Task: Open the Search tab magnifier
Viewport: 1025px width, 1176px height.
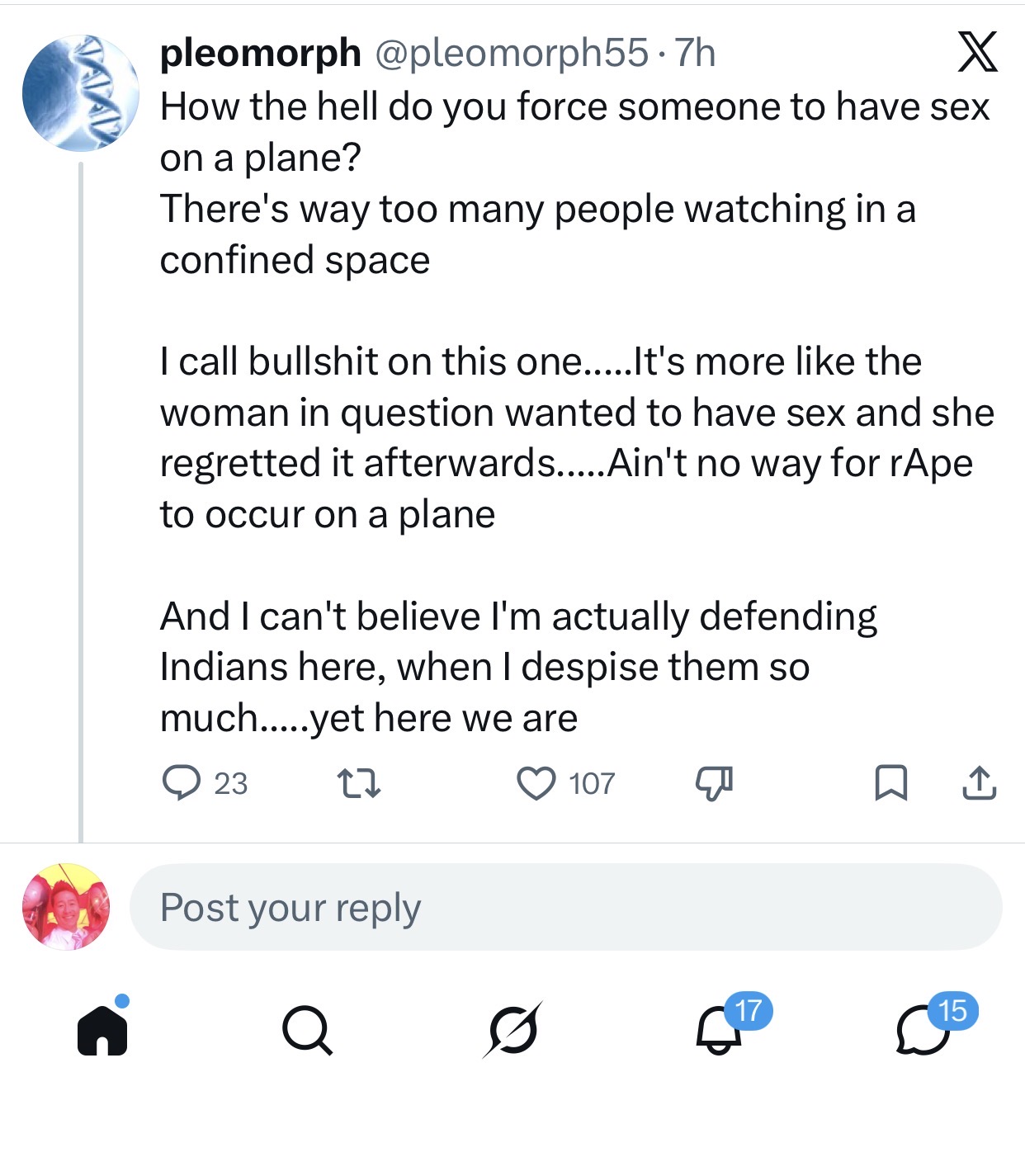Action: point(307,1031)
